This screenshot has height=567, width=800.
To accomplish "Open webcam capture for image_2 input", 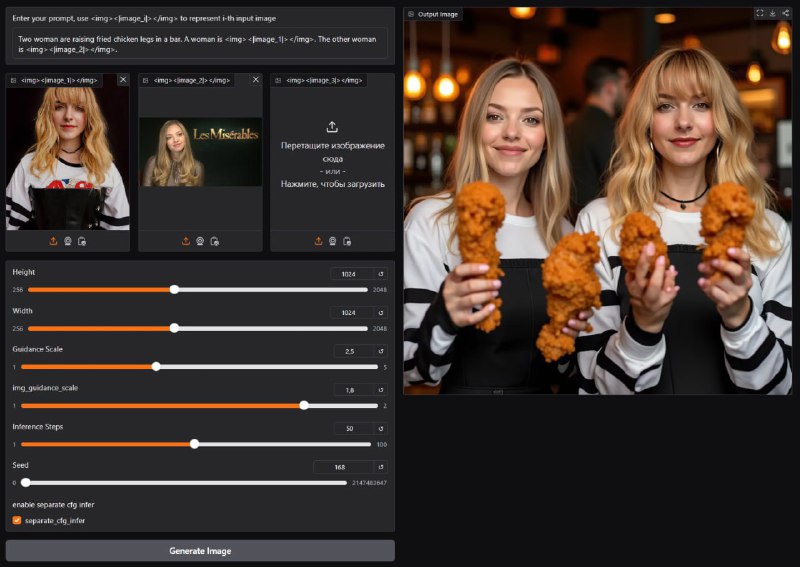I will coord(200,241).
